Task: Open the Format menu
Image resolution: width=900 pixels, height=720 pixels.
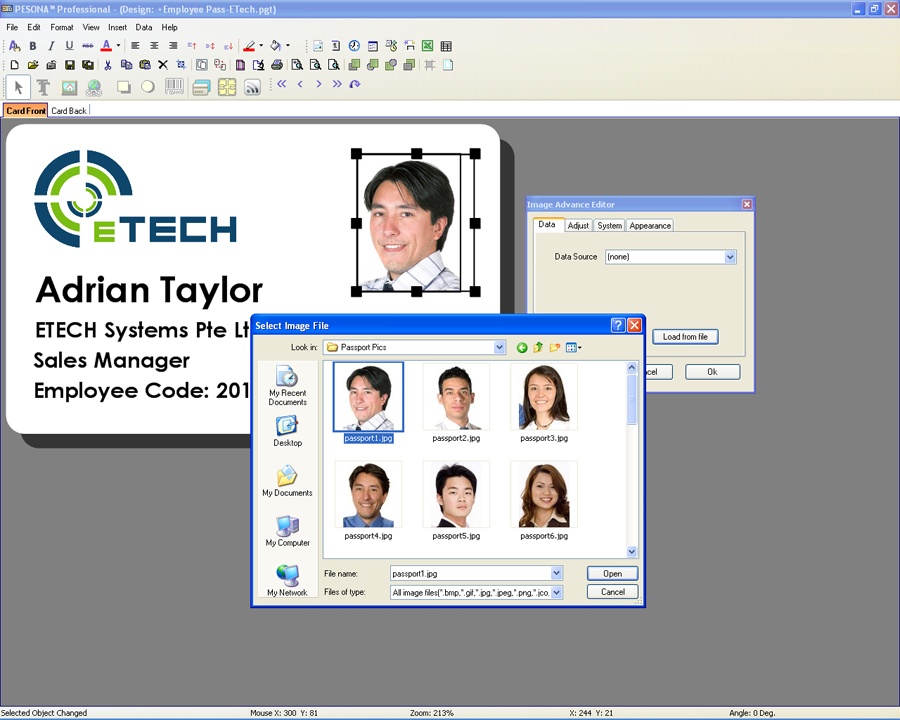Action: [x=62, y=27]
